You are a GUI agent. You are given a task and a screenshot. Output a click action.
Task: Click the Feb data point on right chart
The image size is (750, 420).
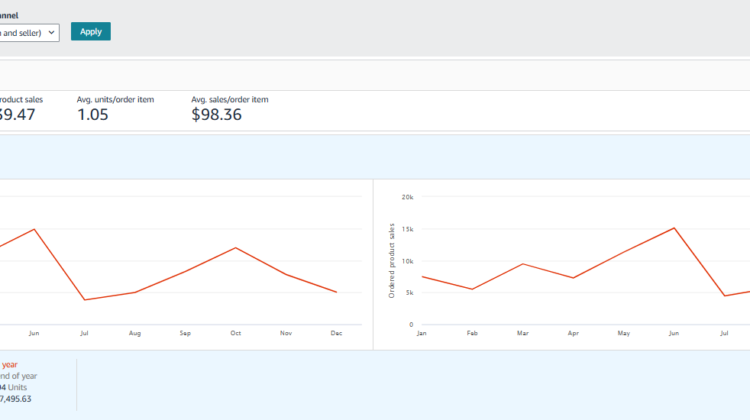pyautogui.click(x=472, y=289)
